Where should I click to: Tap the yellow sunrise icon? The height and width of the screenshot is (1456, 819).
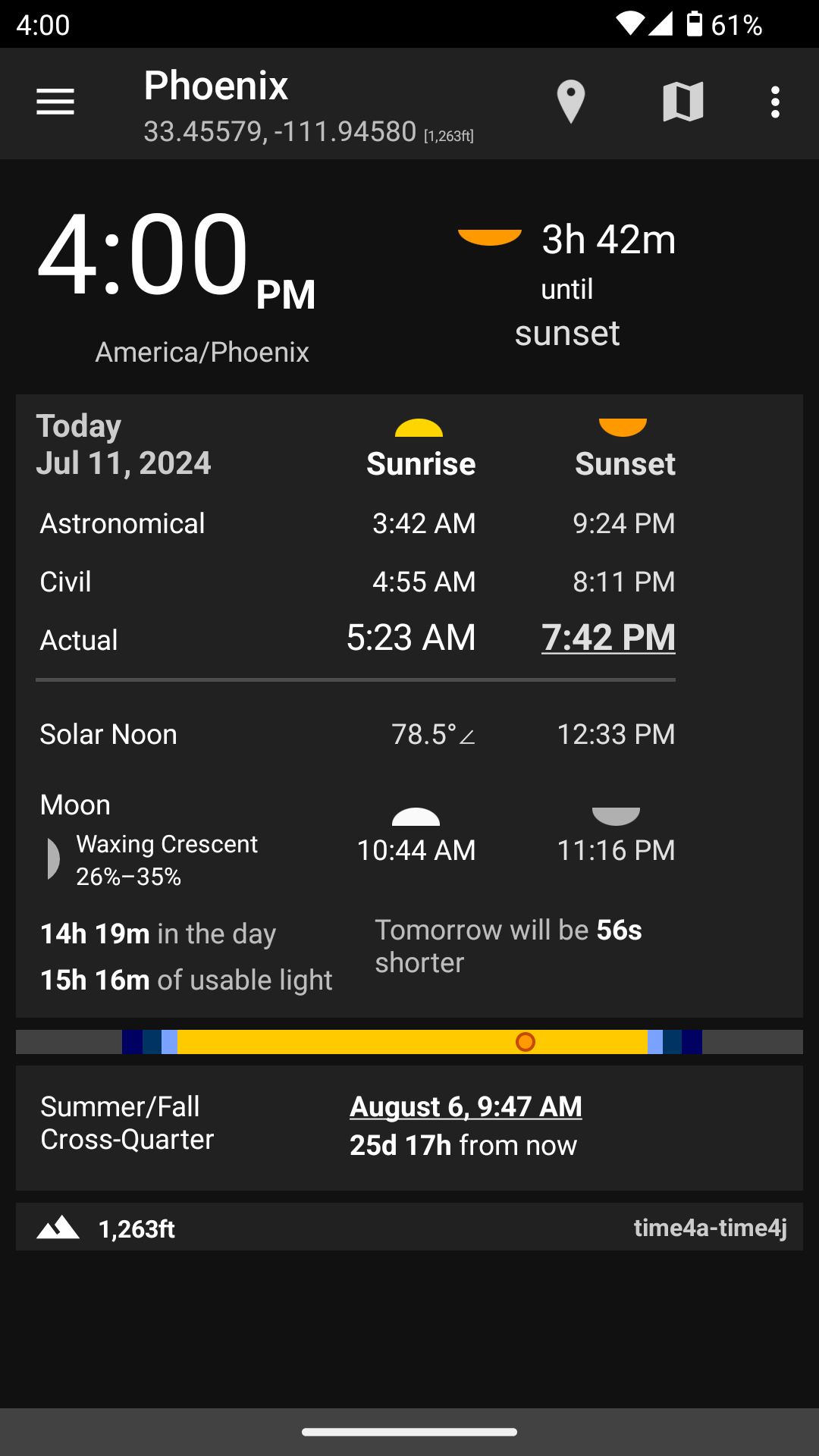click(419, 428)
